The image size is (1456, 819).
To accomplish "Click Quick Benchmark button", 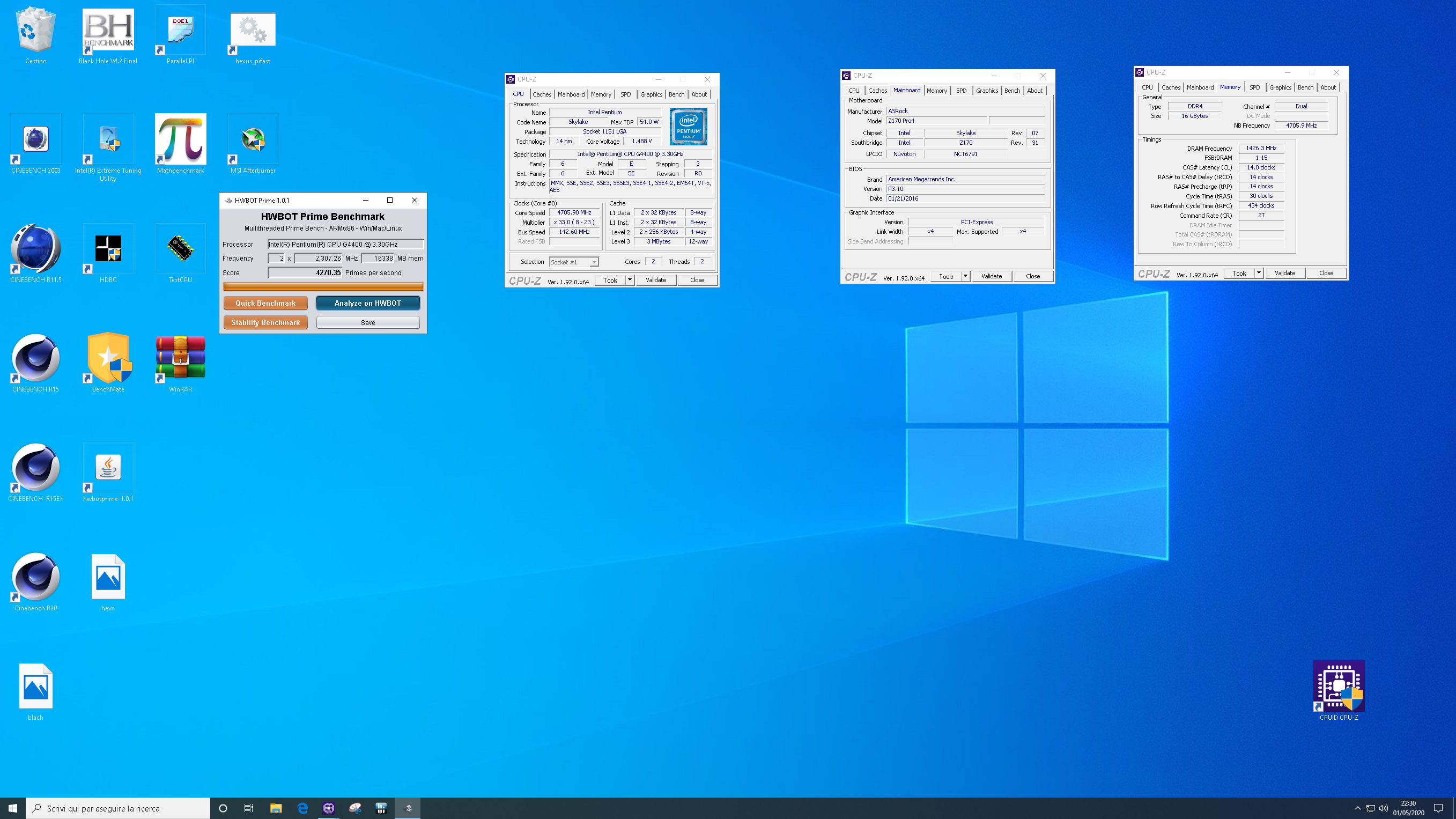I will 265,303.
